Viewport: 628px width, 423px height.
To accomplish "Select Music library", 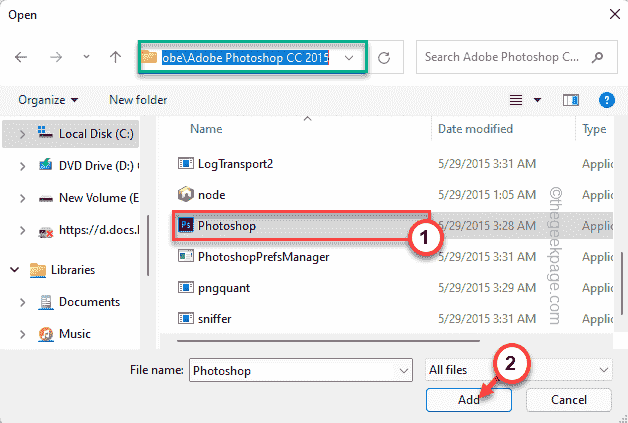I will pos(74,334).
